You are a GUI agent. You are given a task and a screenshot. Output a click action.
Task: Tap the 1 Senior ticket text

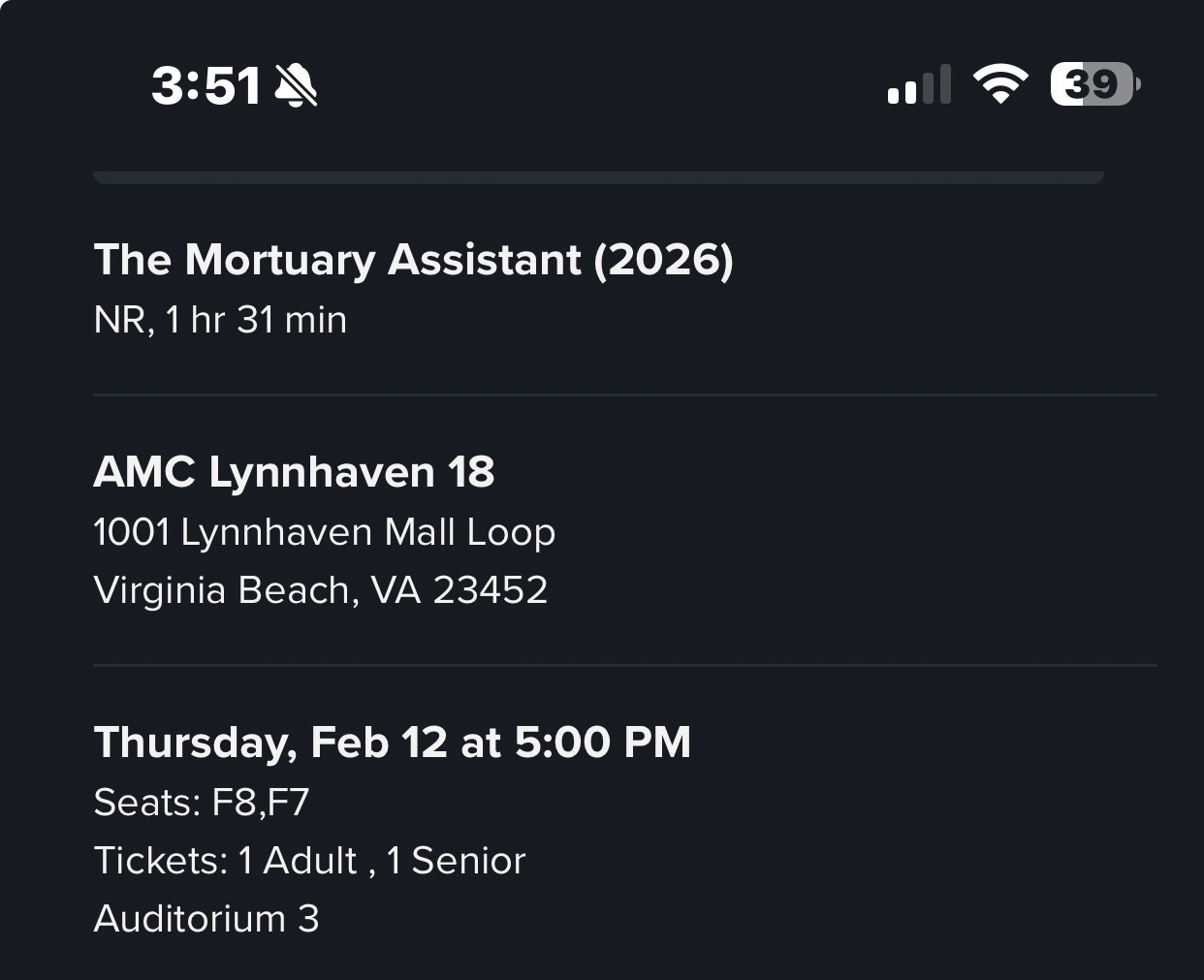[x=456, y=861]
